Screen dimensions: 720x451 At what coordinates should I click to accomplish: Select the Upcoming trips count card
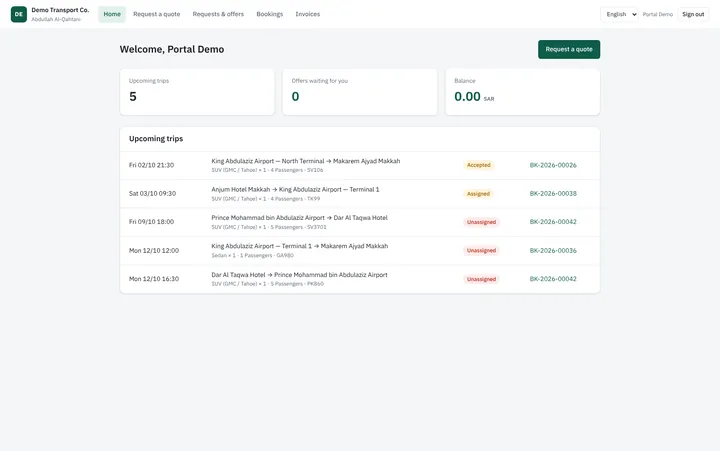[x=197, y=92]
